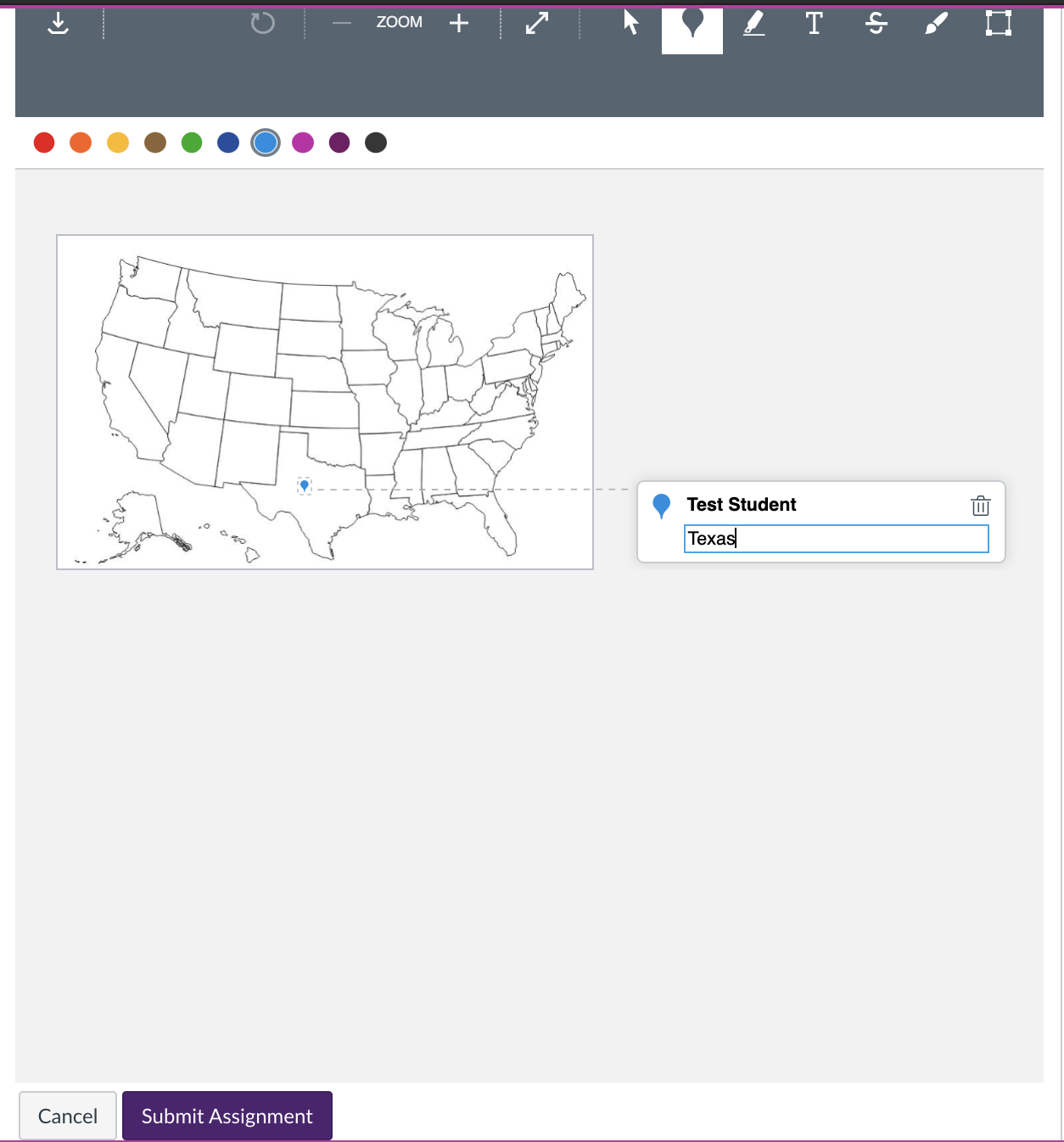The height and width of the screenshot is (1142, 1064).
Task: Select the area annotation tool
Action: [x=999, y=23]
